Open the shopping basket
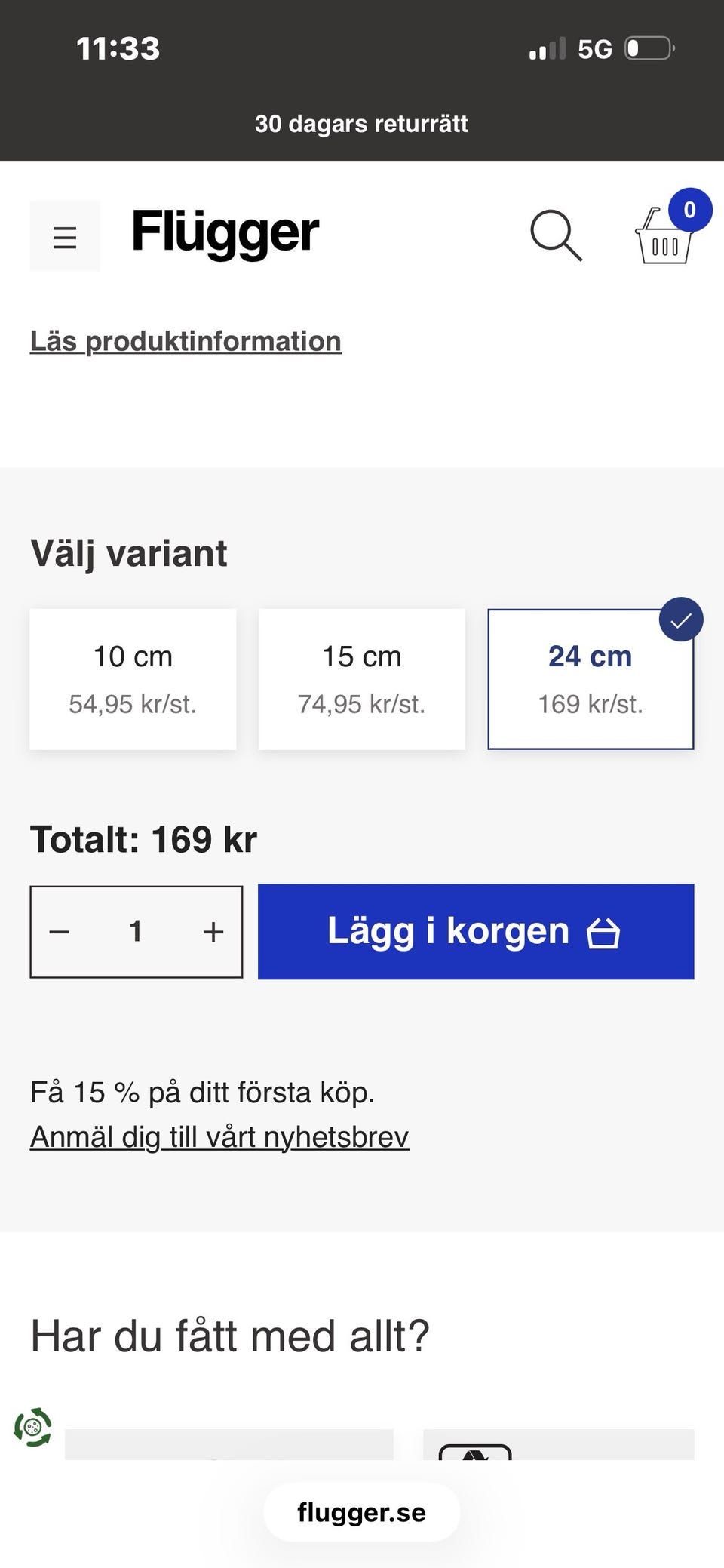The width and height of the screenshot is (724, 1568). point(664,237)
